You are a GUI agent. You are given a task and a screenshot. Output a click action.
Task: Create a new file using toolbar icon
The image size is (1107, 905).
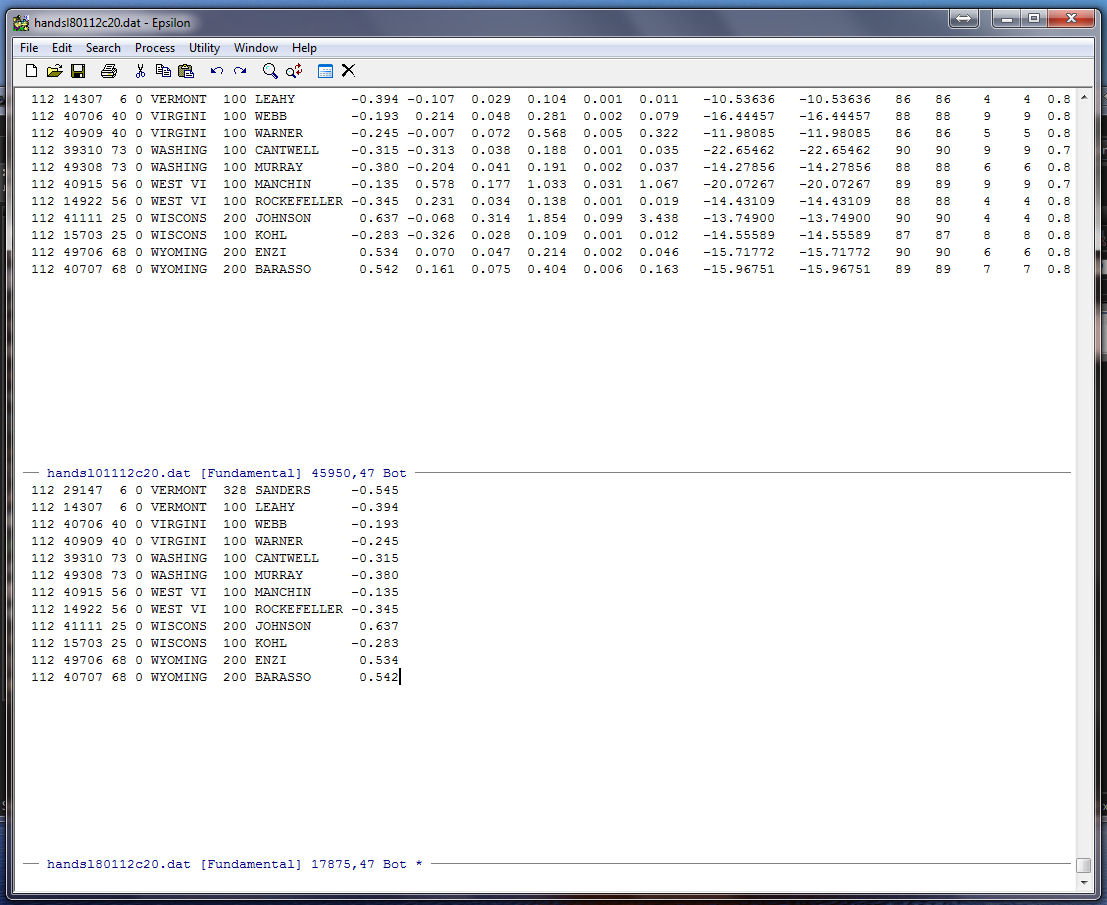click(x=31, y=71)
